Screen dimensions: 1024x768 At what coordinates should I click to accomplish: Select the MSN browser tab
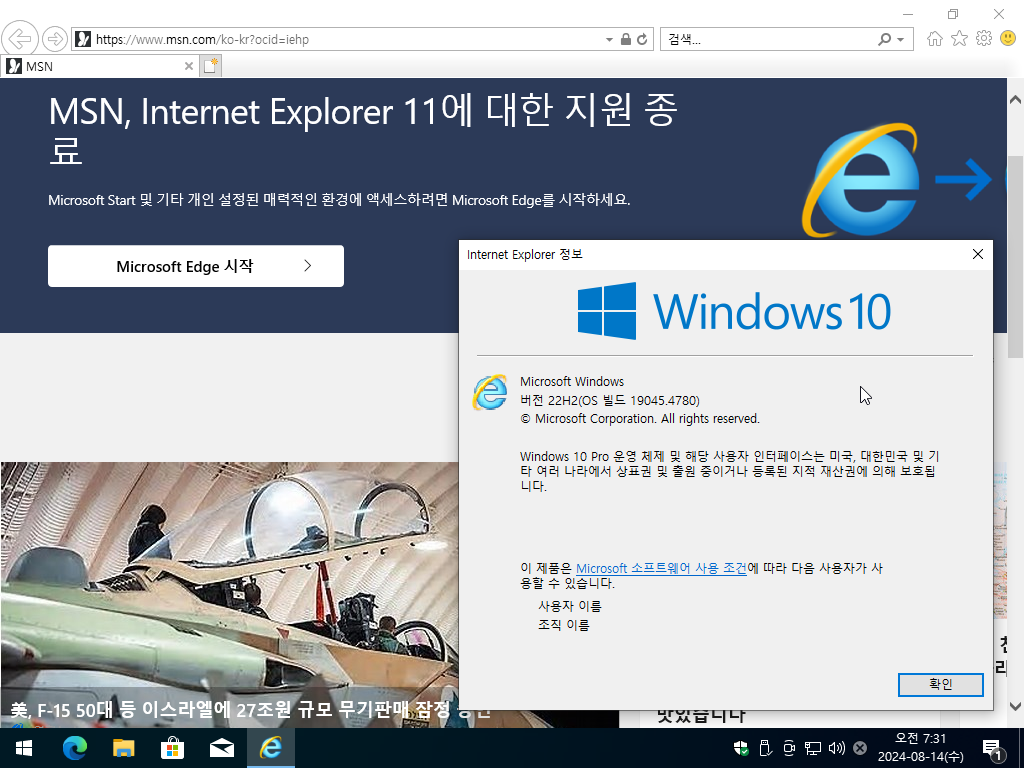point(99,66)
